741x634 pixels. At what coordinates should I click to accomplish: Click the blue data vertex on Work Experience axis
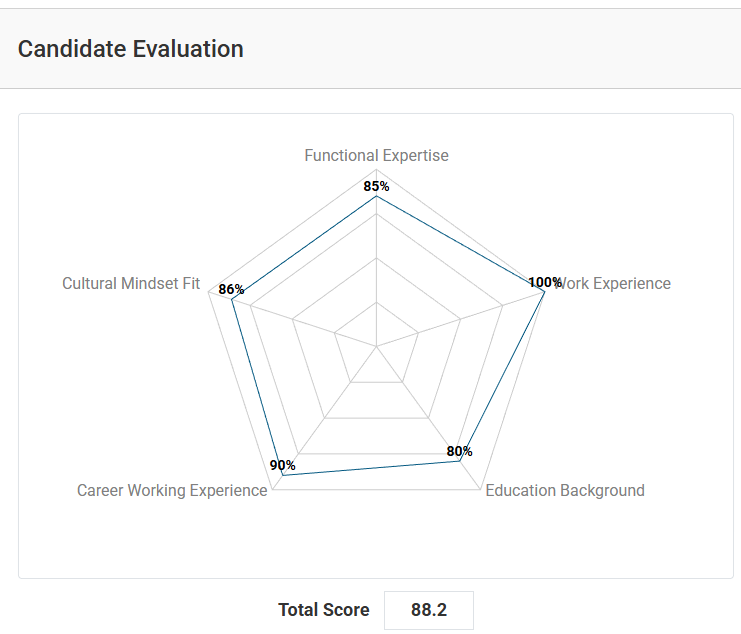pos(545,291)
